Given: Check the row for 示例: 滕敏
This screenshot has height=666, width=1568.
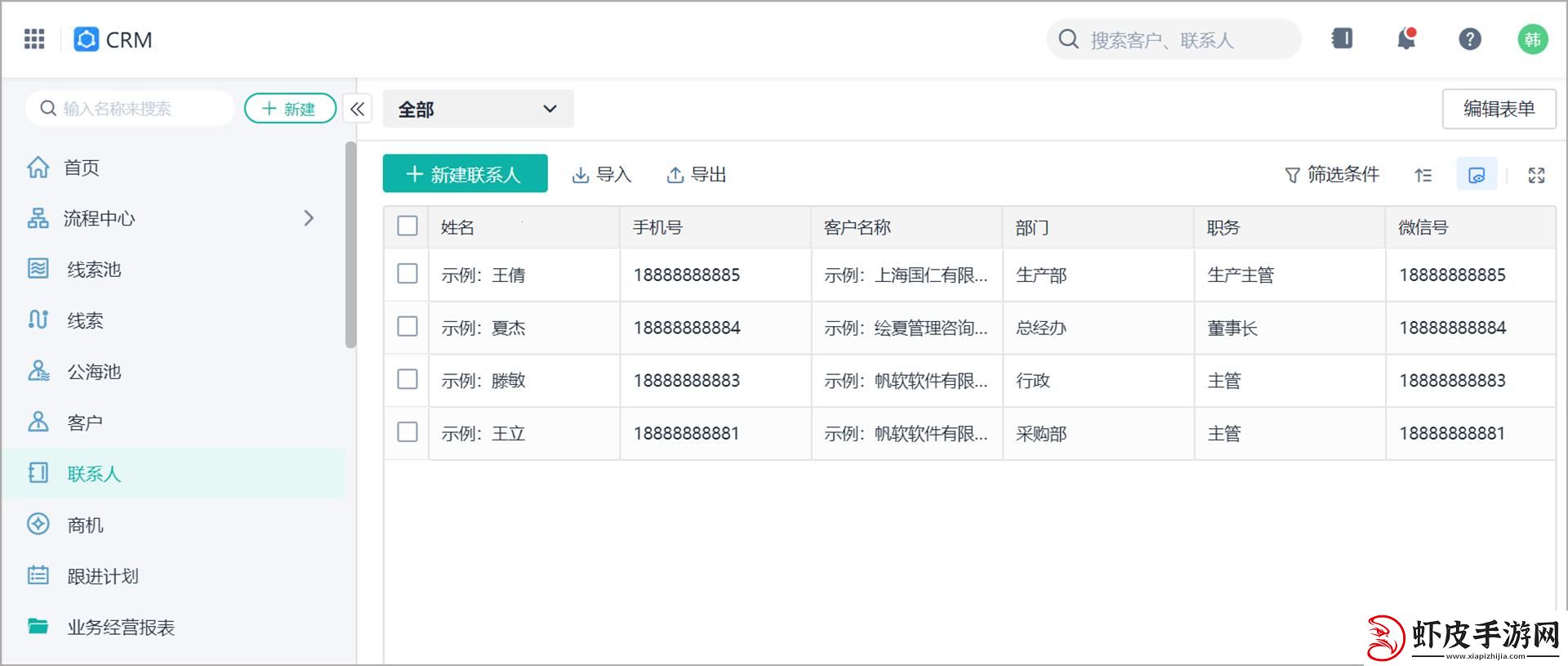Looking at the screenshot, I should (408, 379).
